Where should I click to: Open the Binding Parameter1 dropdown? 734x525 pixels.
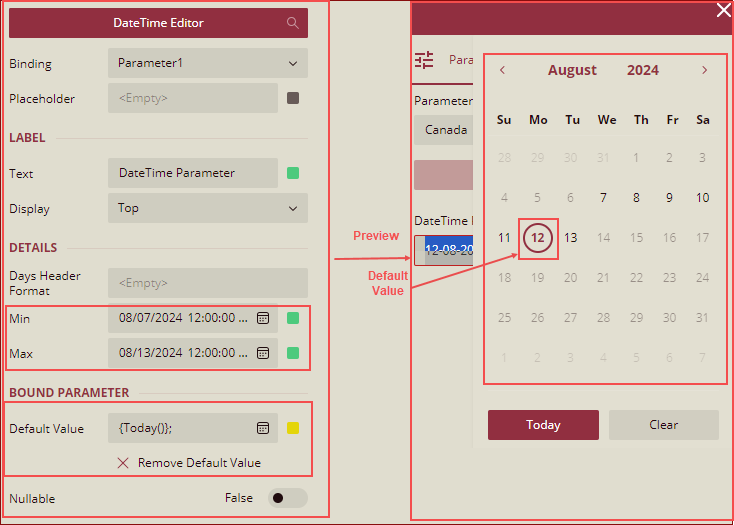pos(208,63)
